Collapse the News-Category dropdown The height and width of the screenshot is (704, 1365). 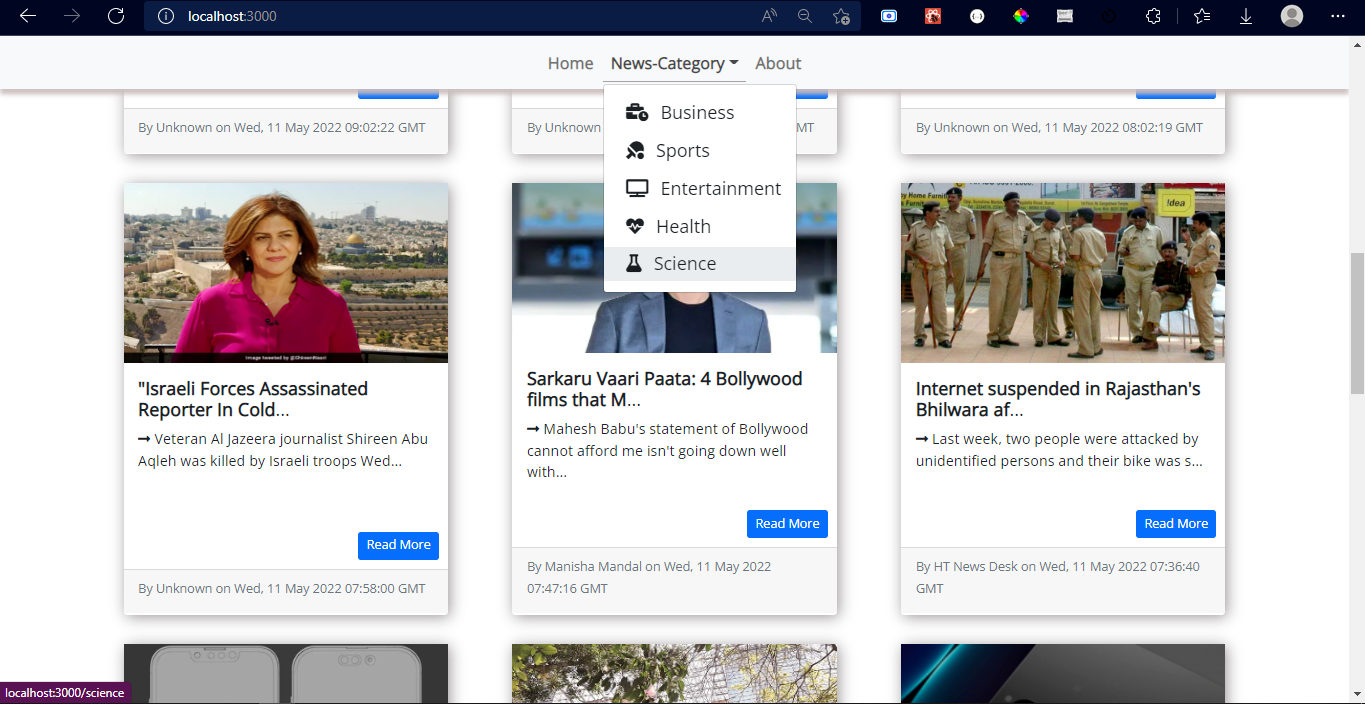pos(675,63)
